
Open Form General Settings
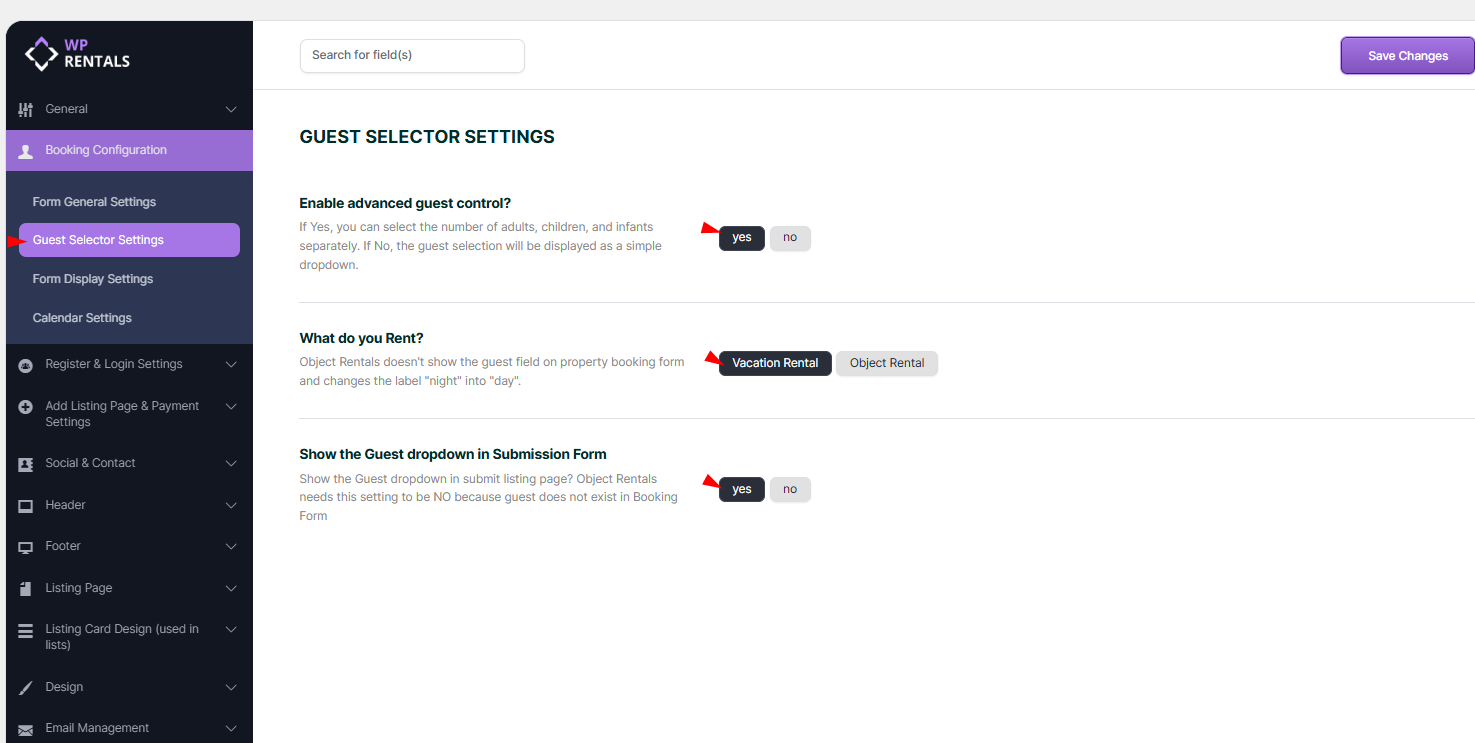94,202
